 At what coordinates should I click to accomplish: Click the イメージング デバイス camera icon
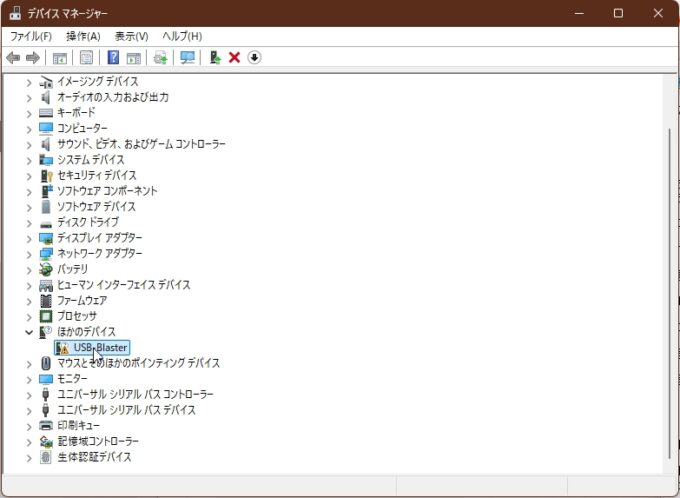(46, 82)
